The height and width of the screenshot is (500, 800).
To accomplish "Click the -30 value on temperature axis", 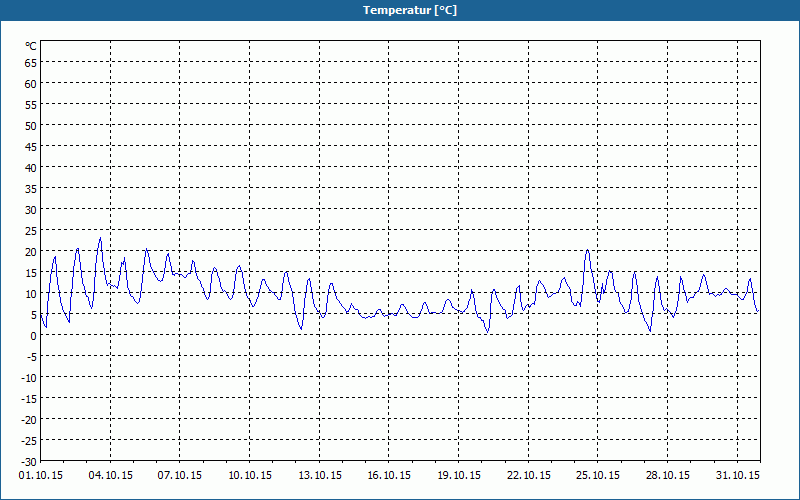I will [x=29, y=462].
